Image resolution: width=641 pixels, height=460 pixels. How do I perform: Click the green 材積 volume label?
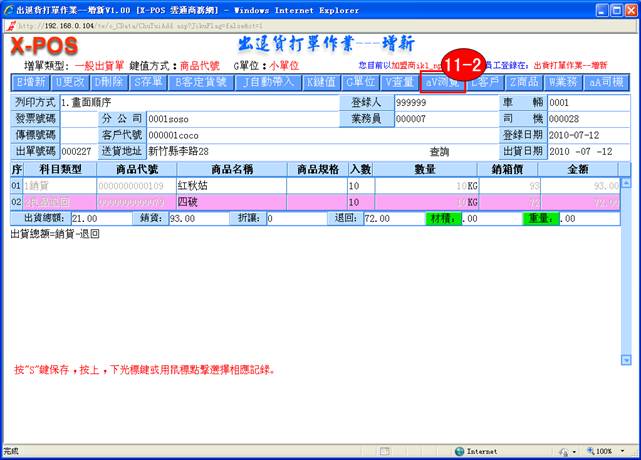434,219
